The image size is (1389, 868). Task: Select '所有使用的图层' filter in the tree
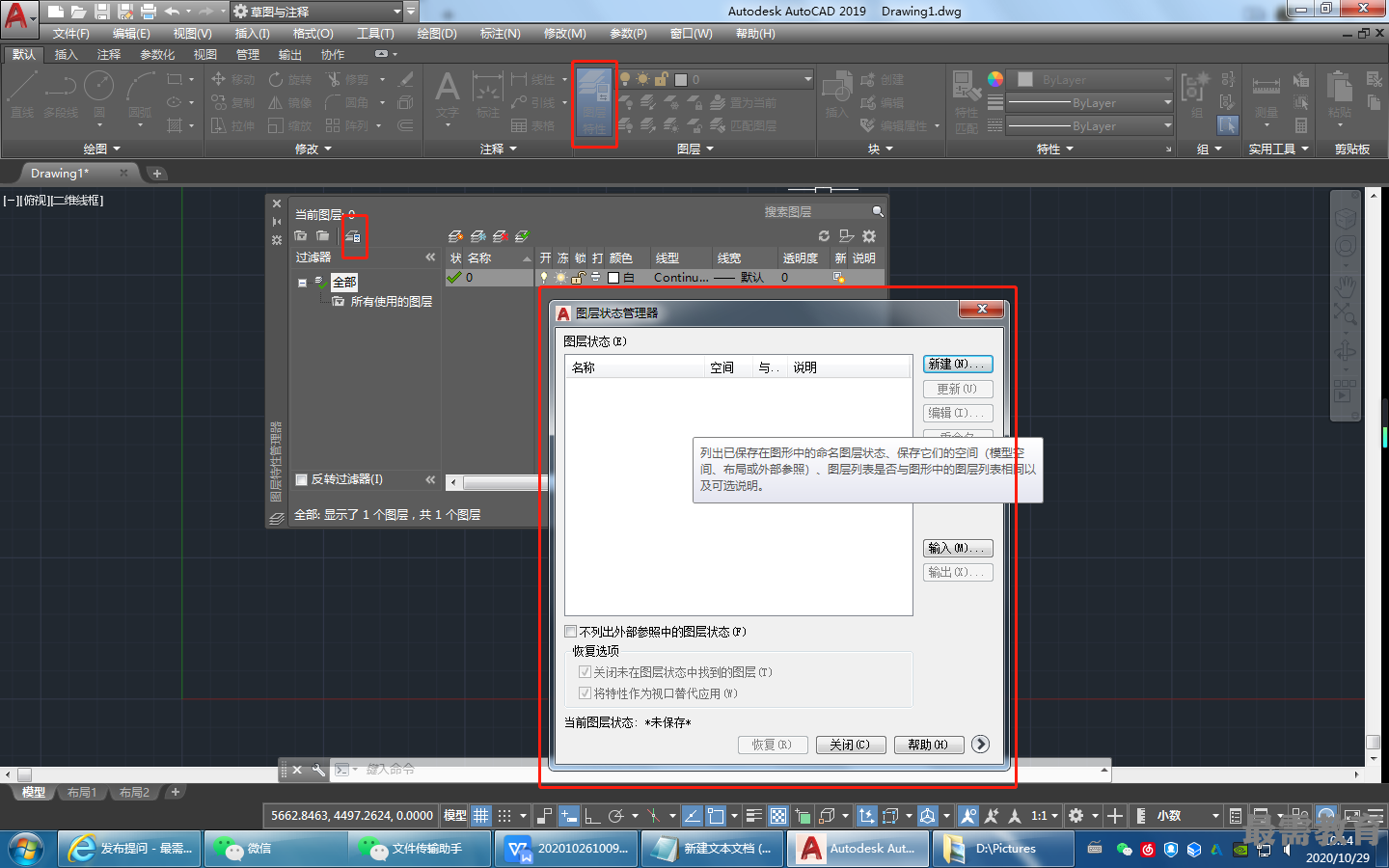pos(391,302)
